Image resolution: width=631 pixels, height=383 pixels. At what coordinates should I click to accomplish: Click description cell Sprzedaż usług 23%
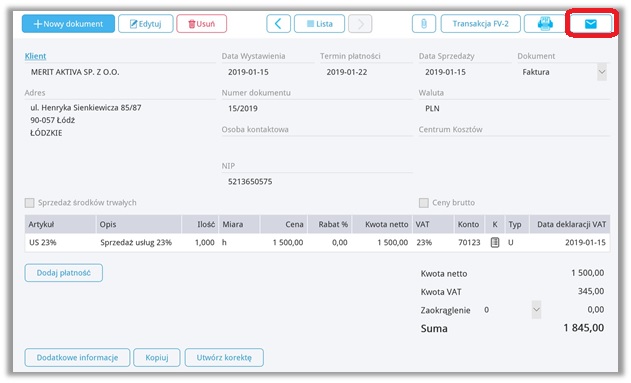tap(136, 243)
